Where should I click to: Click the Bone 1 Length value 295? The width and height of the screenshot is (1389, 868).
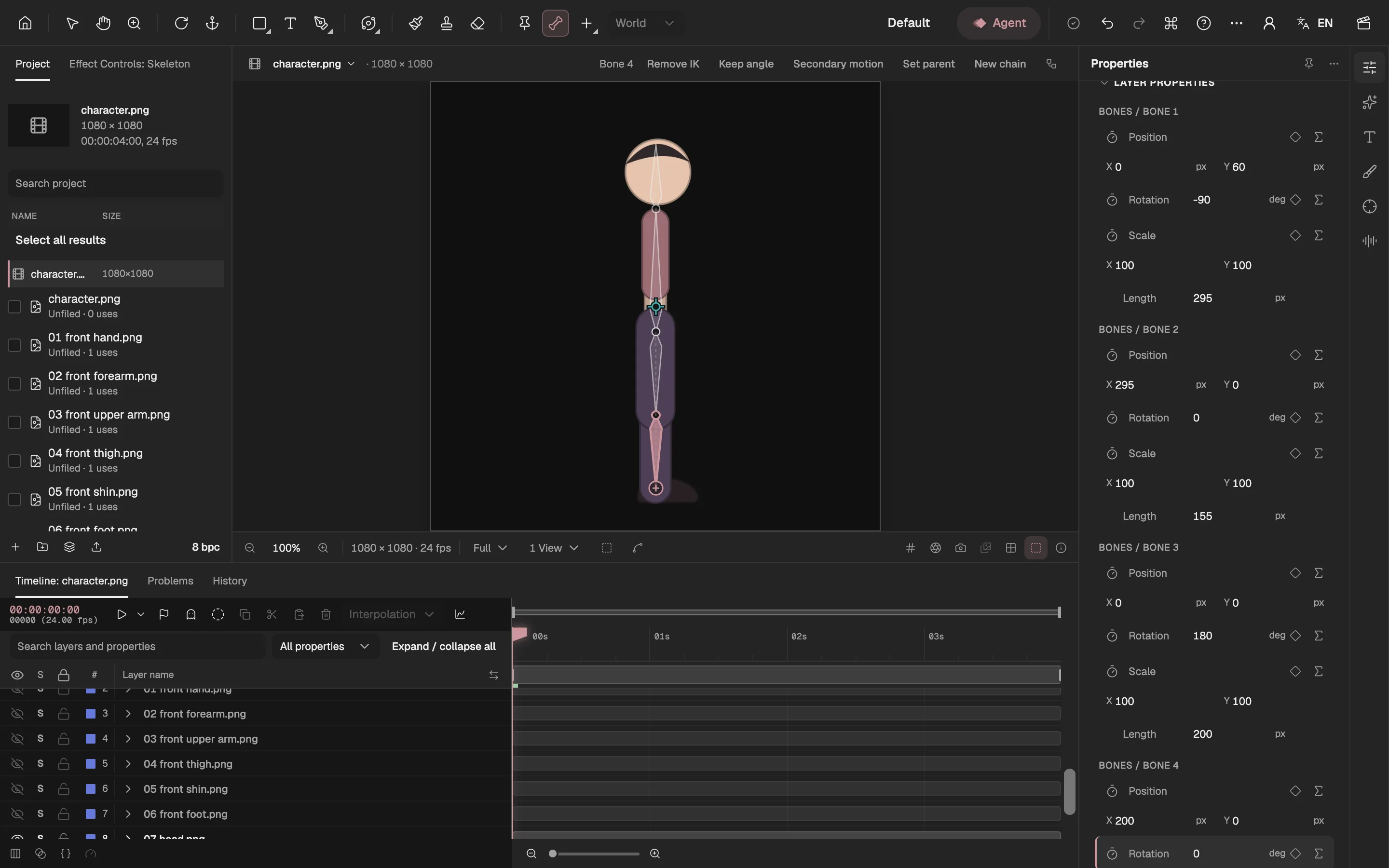(1202, 298)
